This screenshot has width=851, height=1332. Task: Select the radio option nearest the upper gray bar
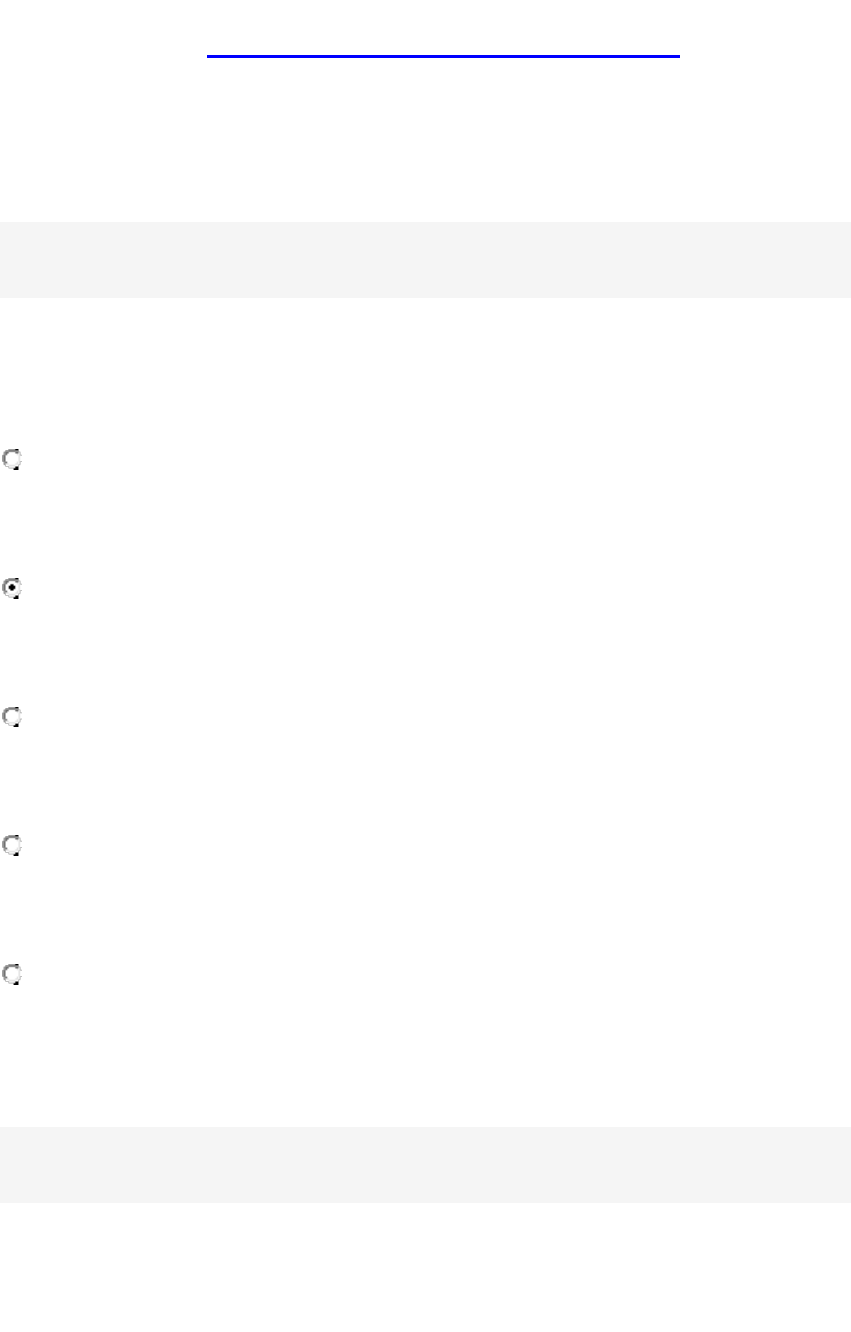pos(12,460)
